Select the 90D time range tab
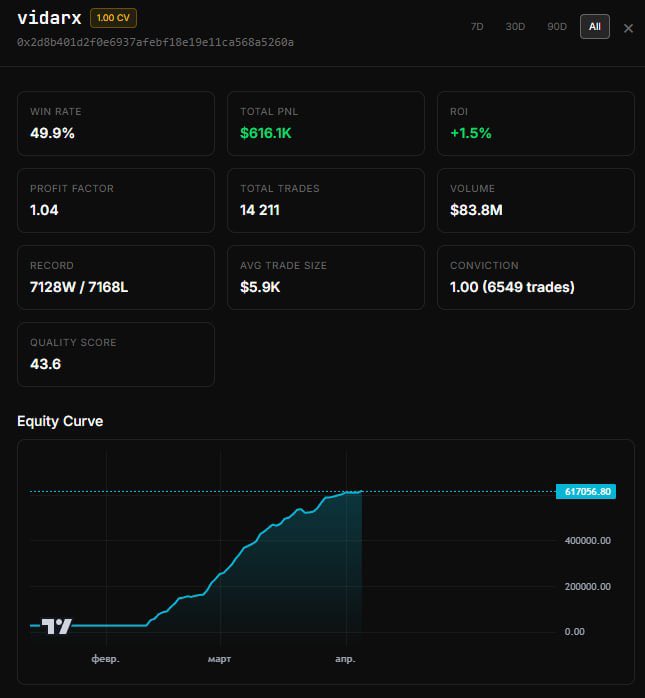Screen dimensions: 645x698 pos(556,27)
